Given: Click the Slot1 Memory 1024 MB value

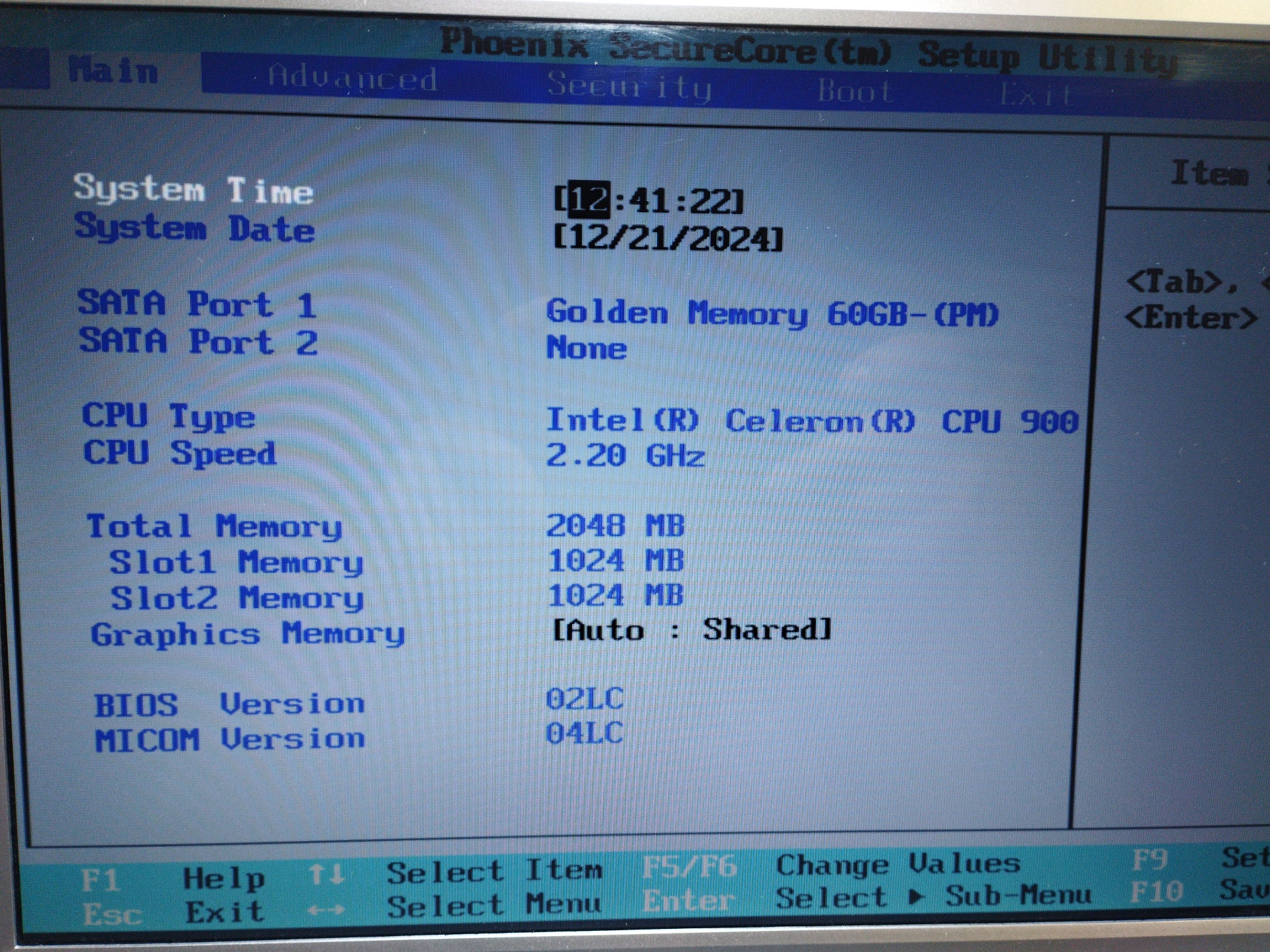Looking at the screenshot, I should coord(616,561).
